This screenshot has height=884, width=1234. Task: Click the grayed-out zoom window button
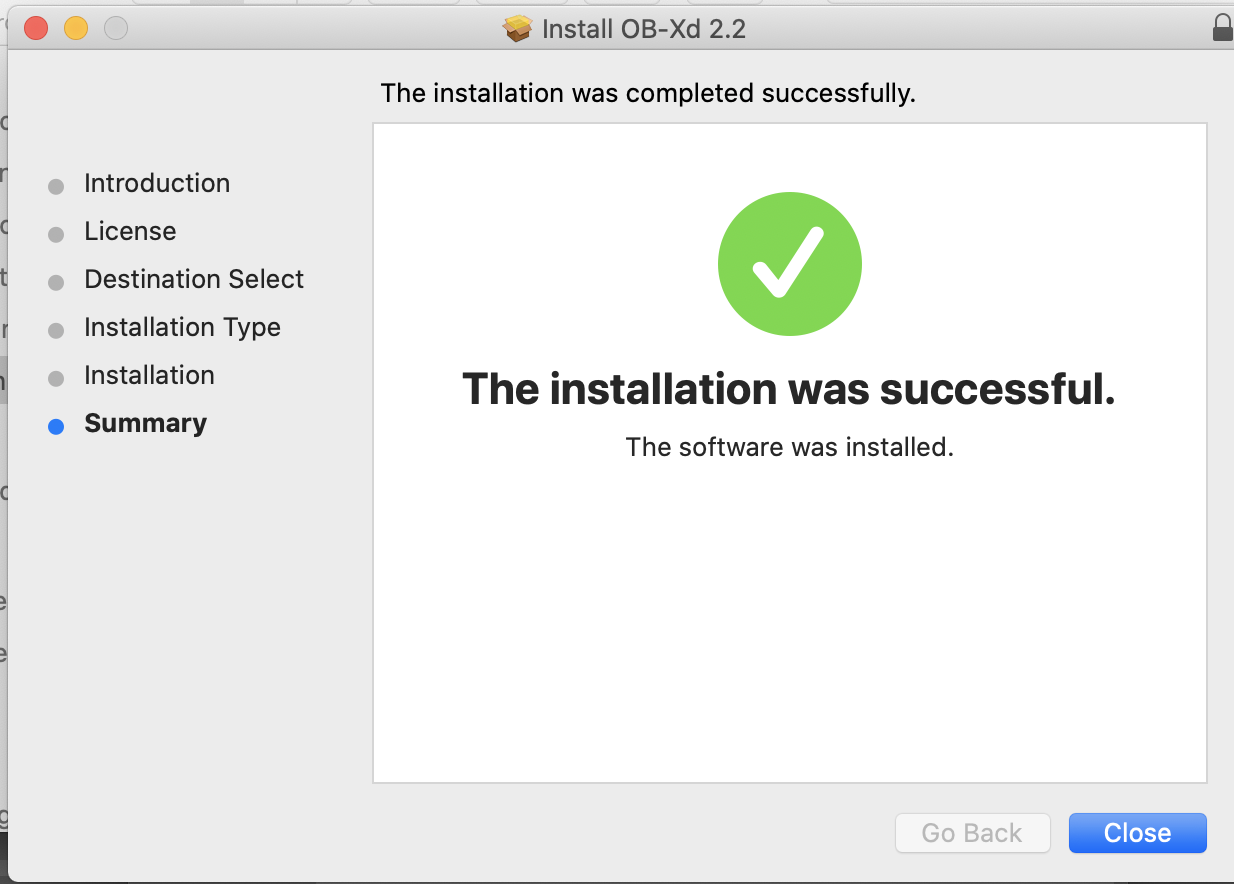(116, 28)
